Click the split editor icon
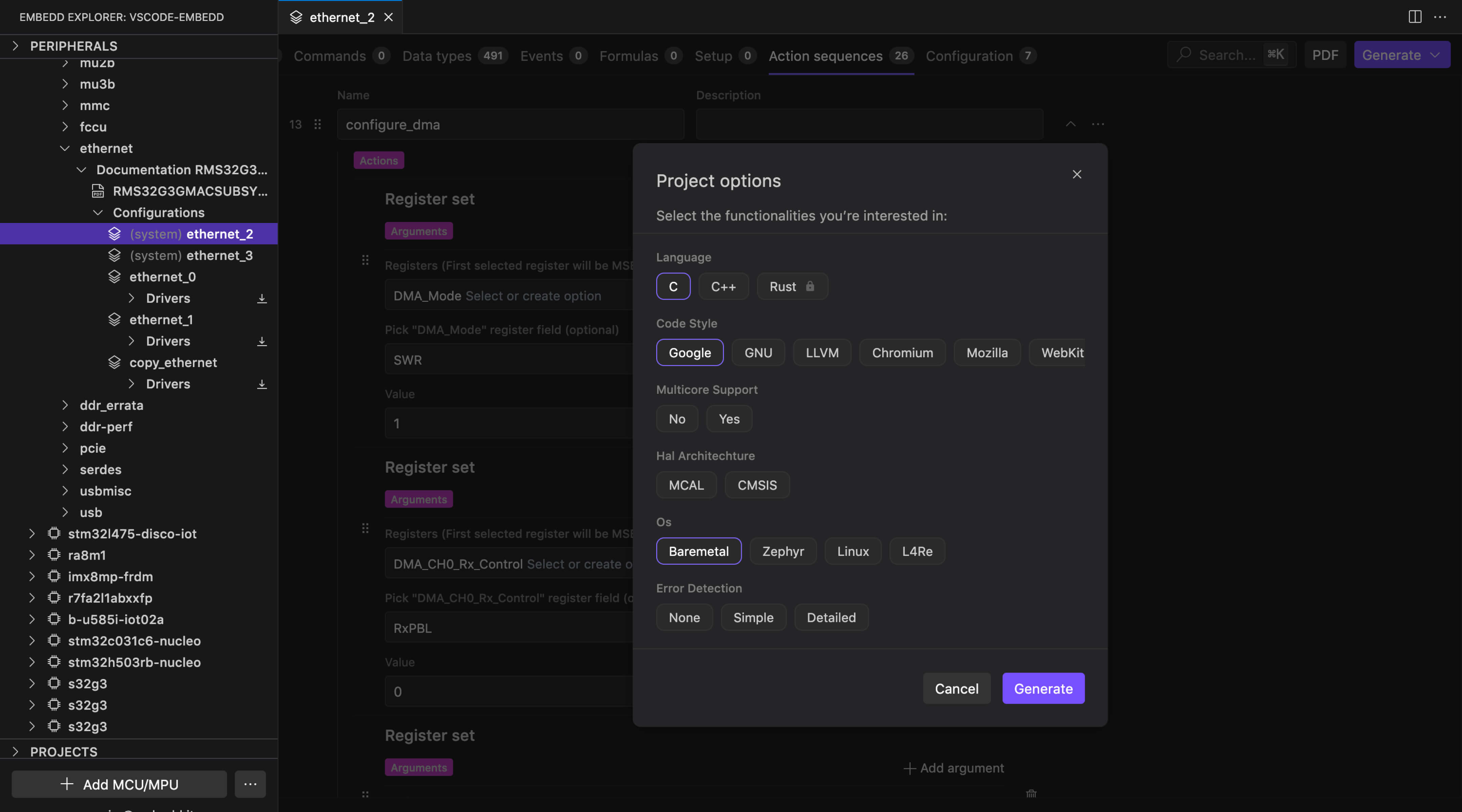Screen dimensions: 1462x812 pyautogui.click(x=1414, y=17)
